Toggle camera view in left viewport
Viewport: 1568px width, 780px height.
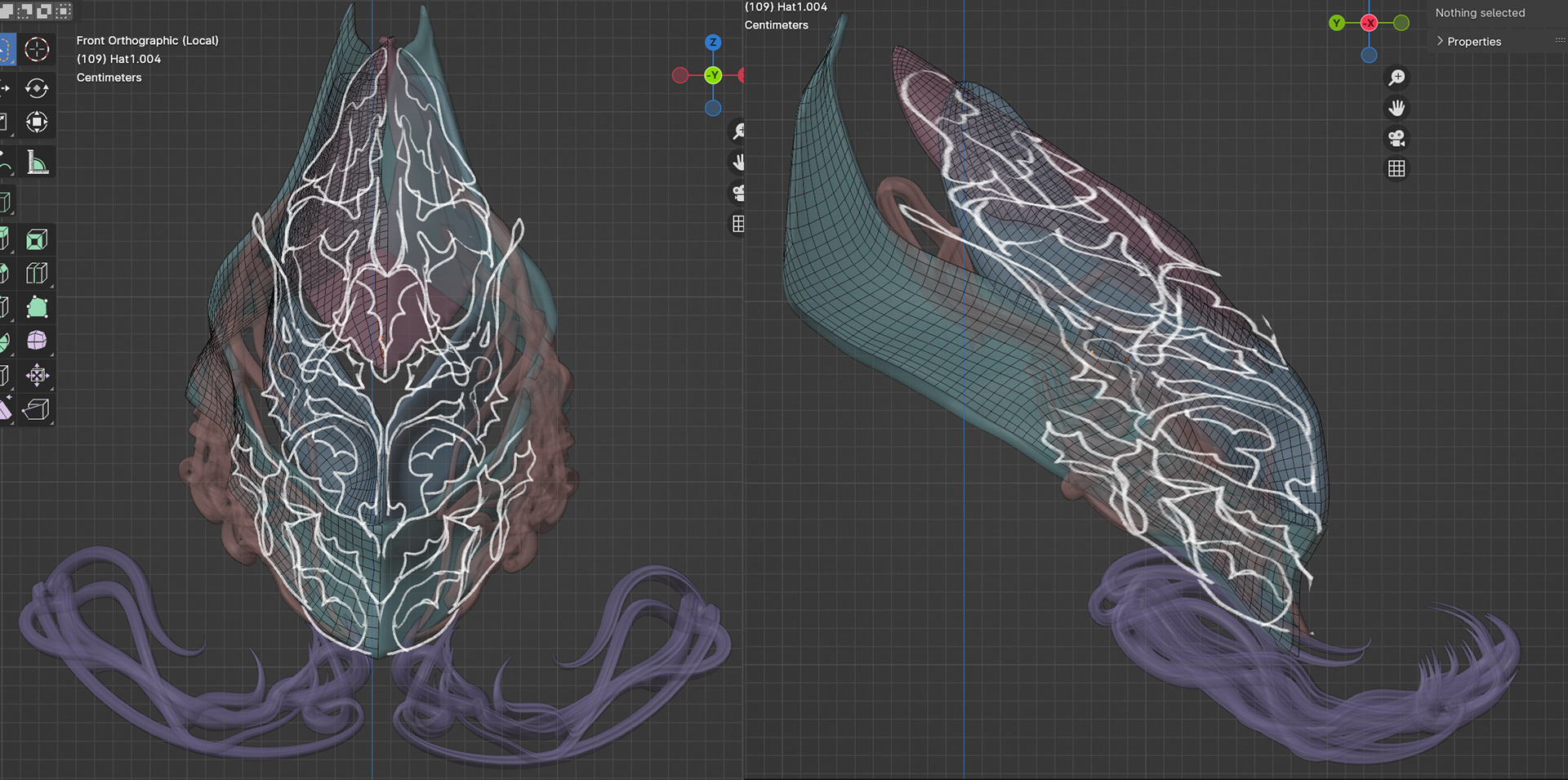pos(737,193)
